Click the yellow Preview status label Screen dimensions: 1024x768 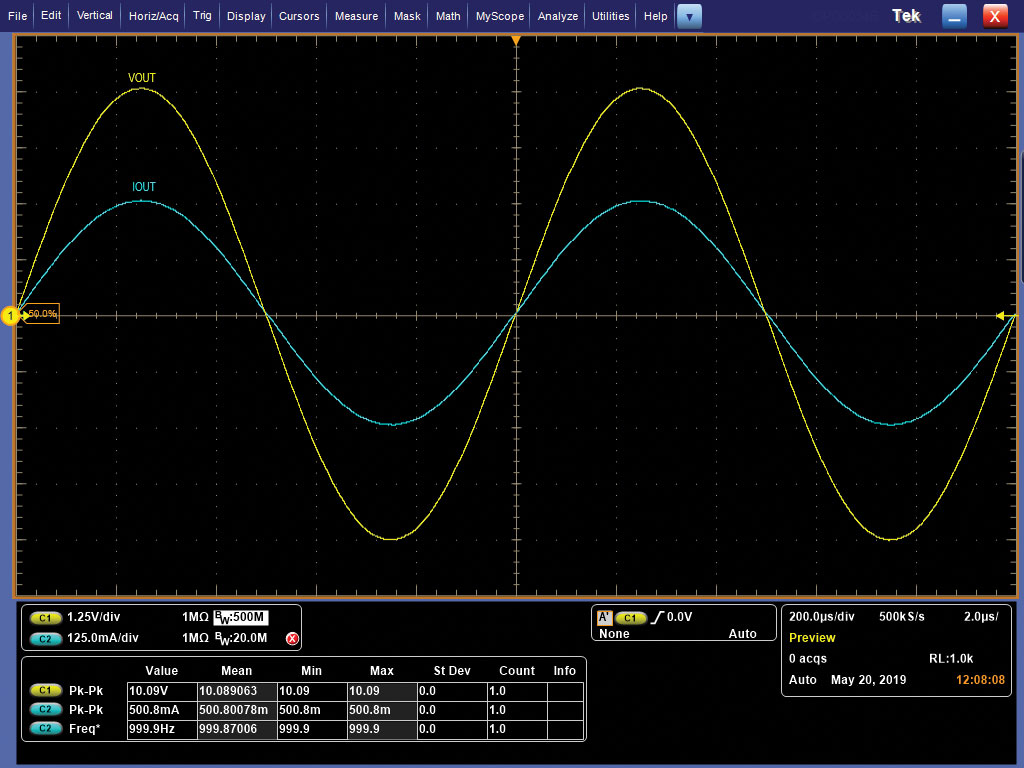tap(812, 637)
